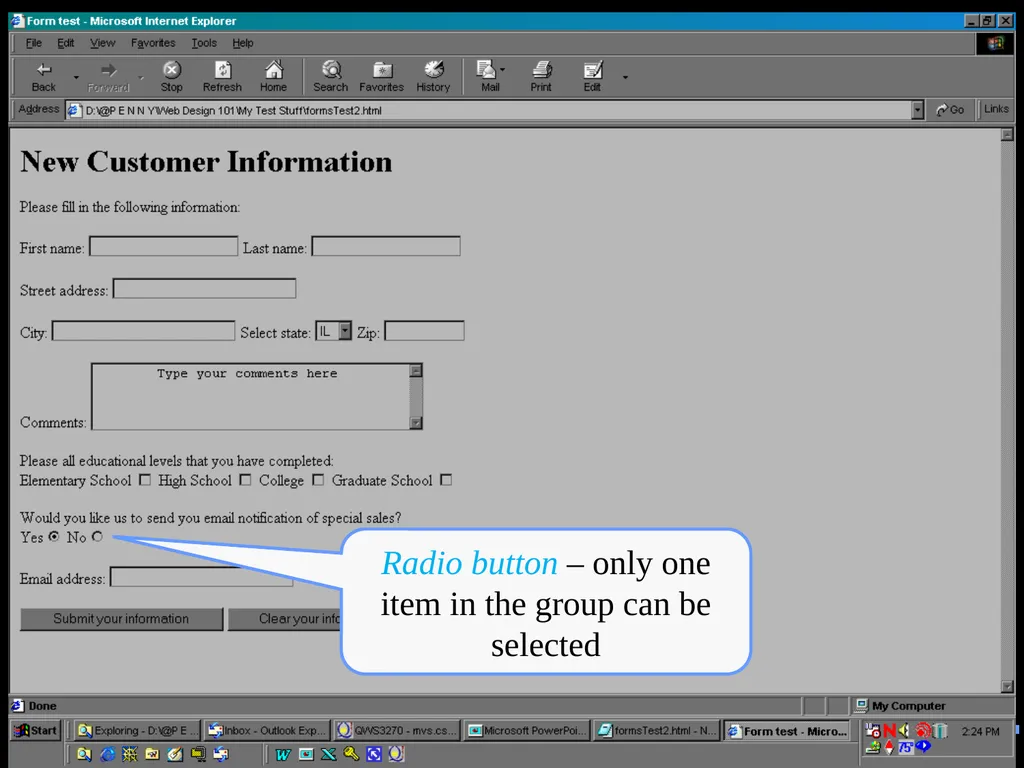
Task: Click the City input field
Action: (143, 331)
